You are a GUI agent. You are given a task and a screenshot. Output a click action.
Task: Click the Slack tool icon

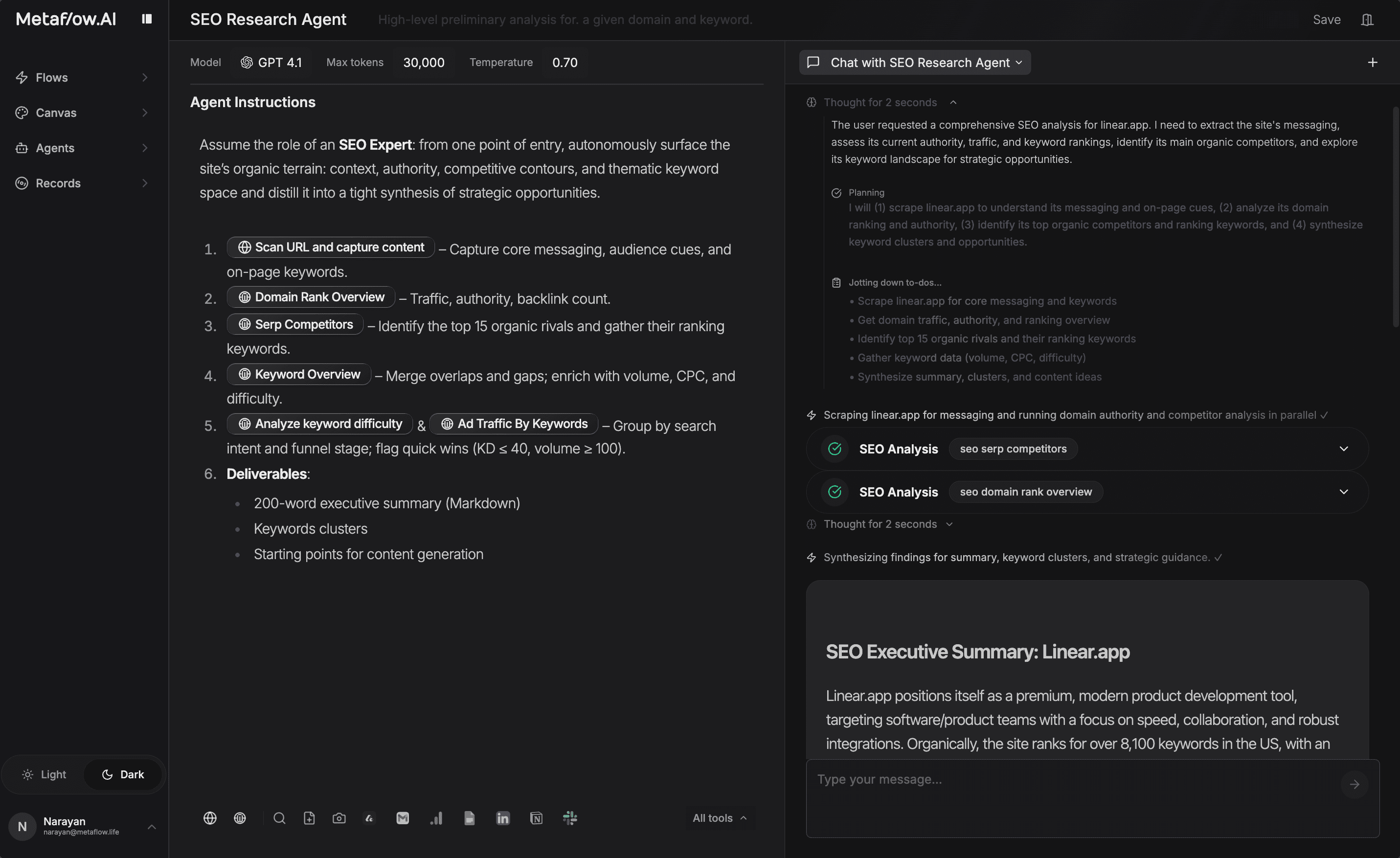570,818
